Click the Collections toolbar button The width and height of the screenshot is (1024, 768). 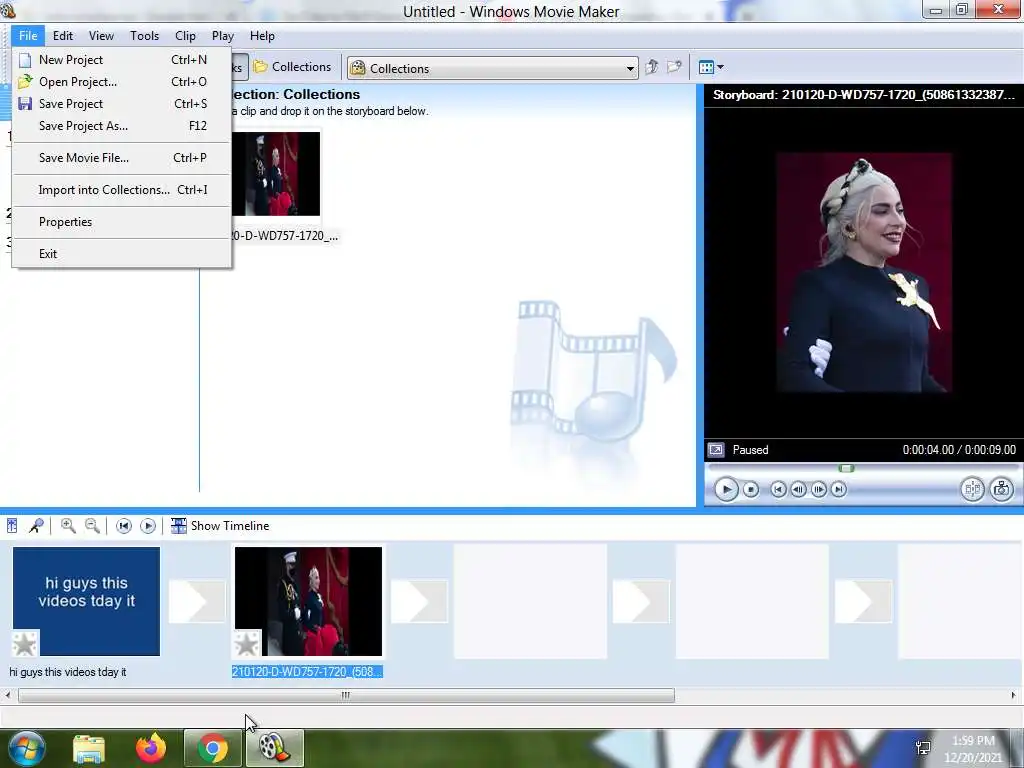pos(293,67)
